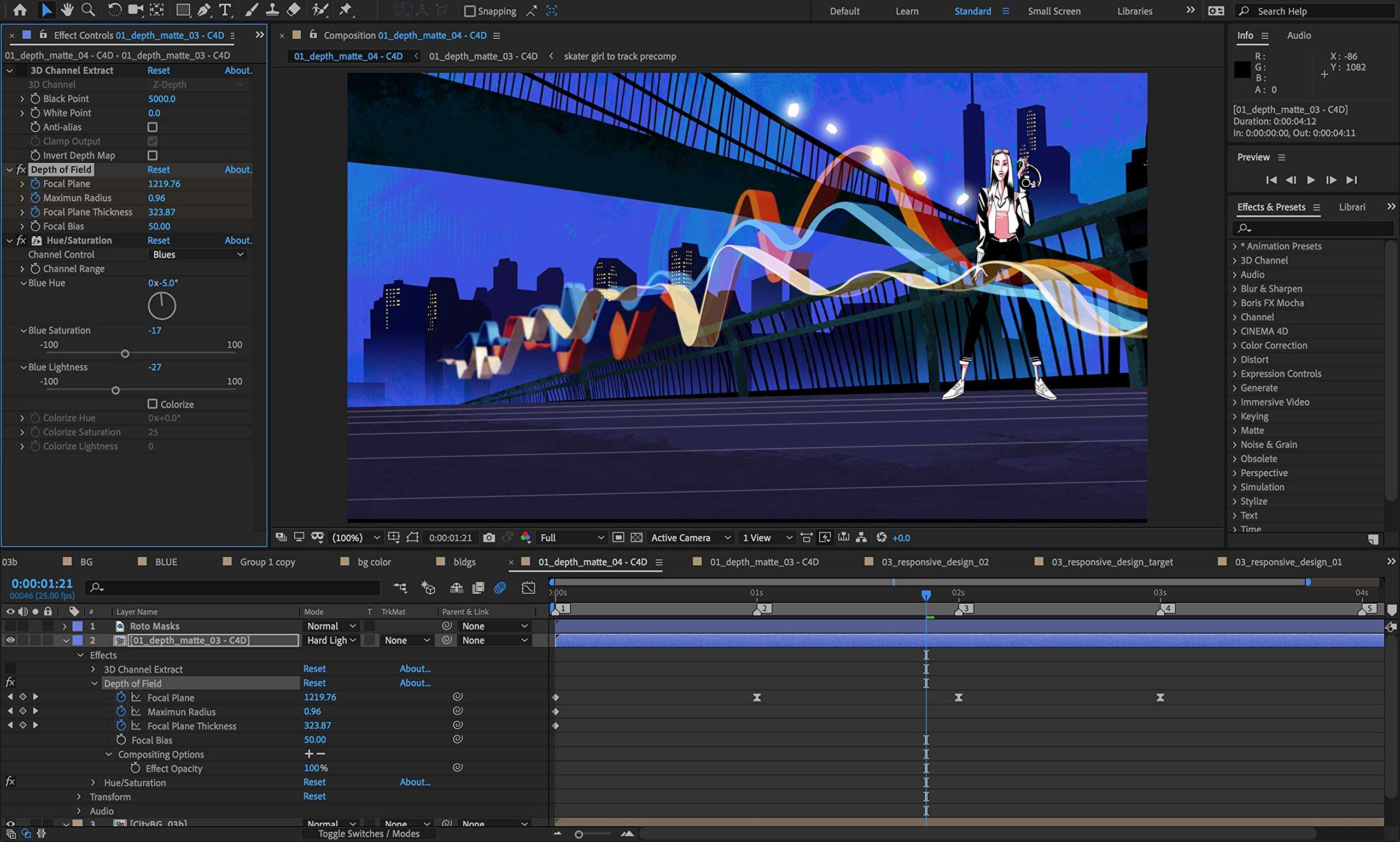
Task: Select the Zoom tool
Action: pyautogui.click(x=88, y=10)
